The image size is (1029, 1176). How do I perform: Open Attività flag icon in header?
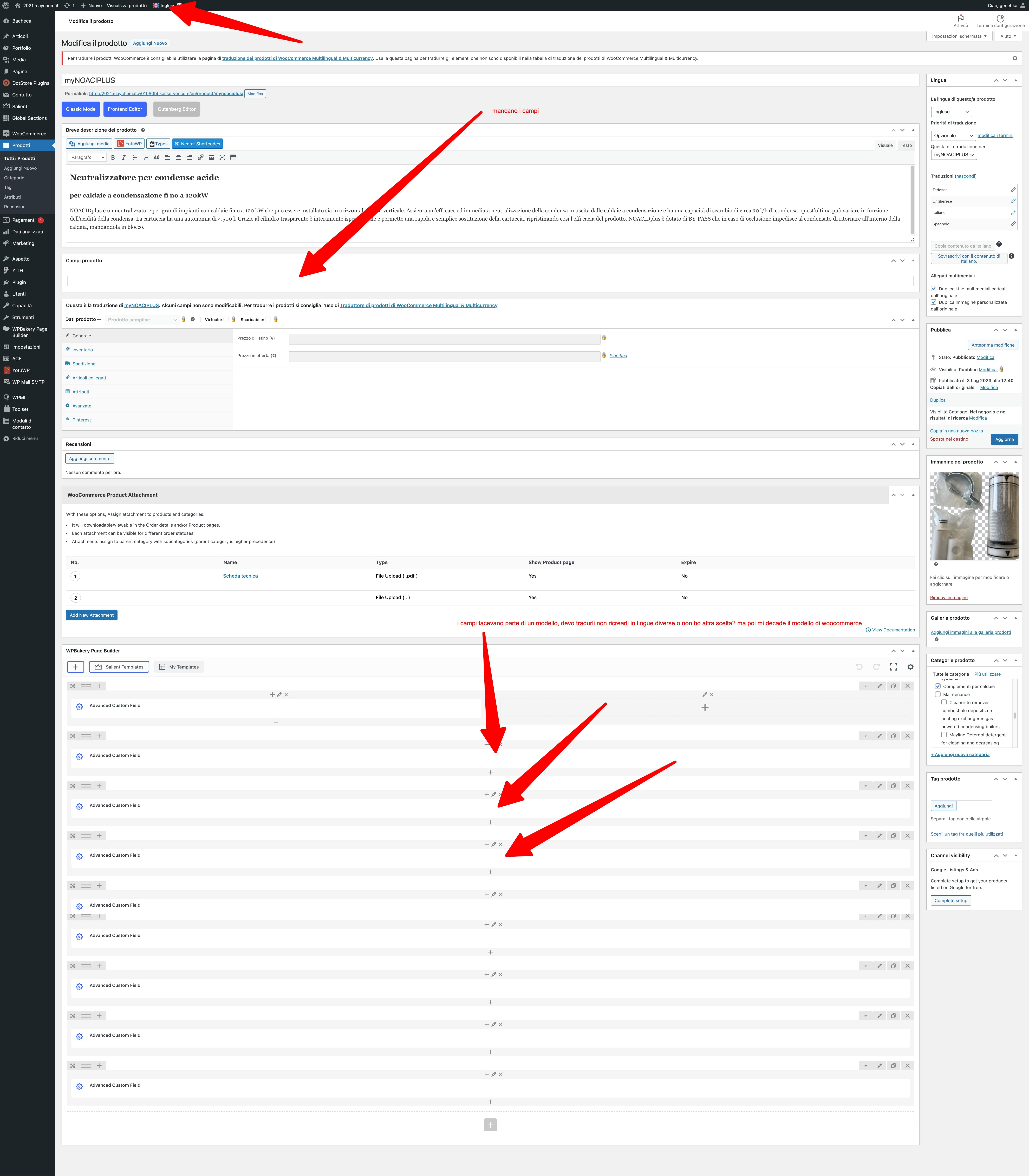(961, 18)
